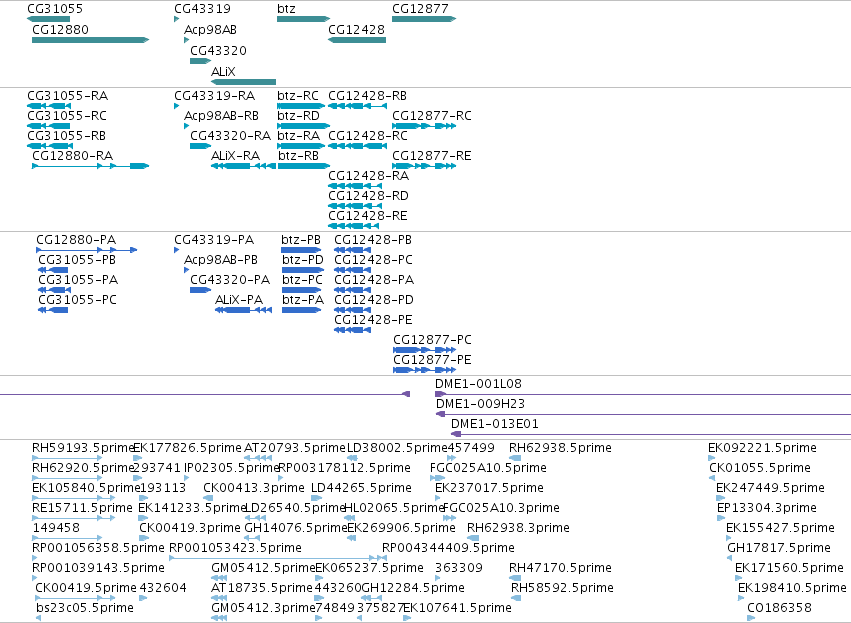
Task: Select transcript CG12428-RE
Action: click(x=368, y=216)
